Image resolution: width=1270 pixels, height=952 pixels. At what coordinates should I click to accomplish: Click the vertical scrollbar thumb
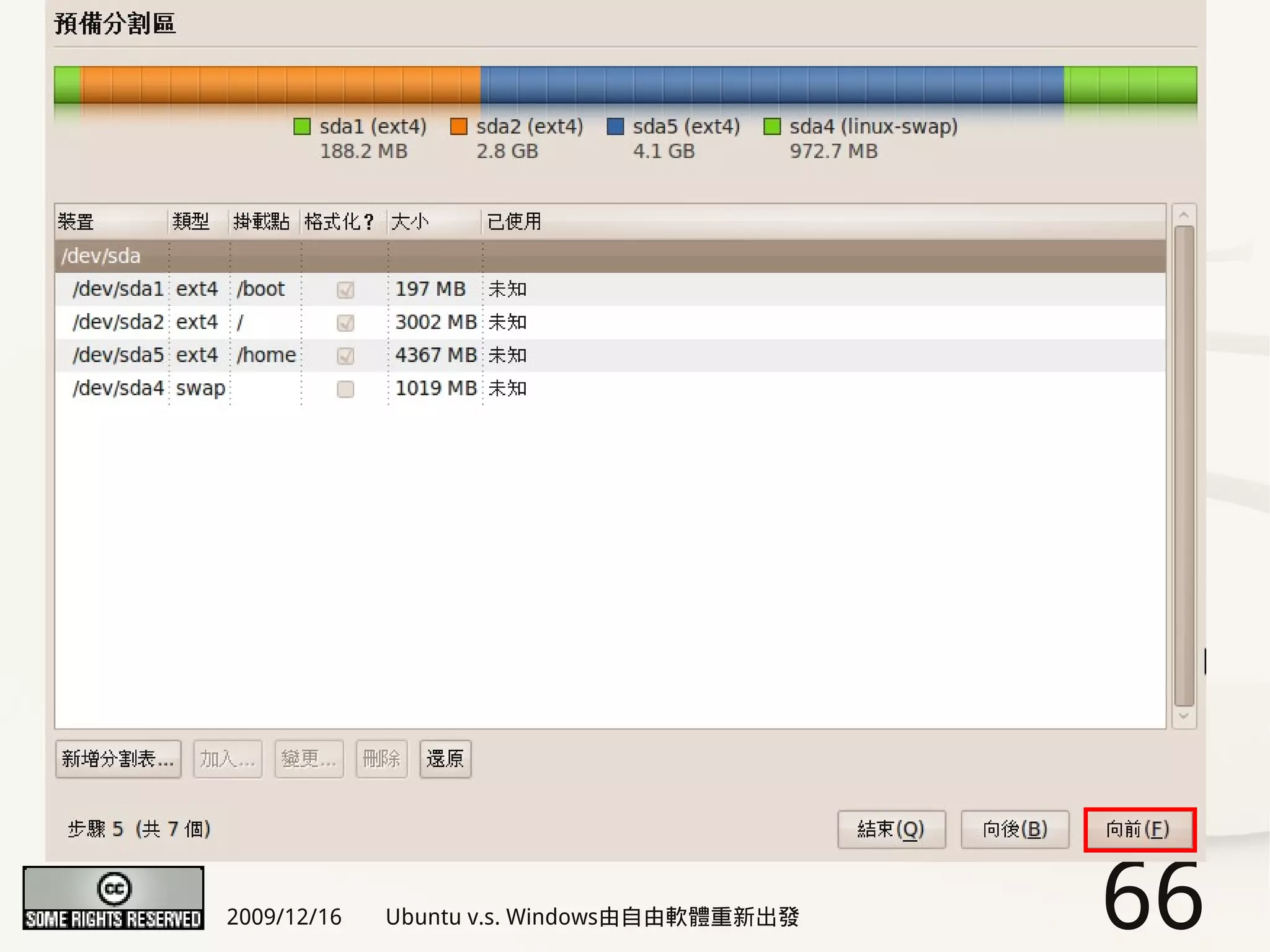1184,466
